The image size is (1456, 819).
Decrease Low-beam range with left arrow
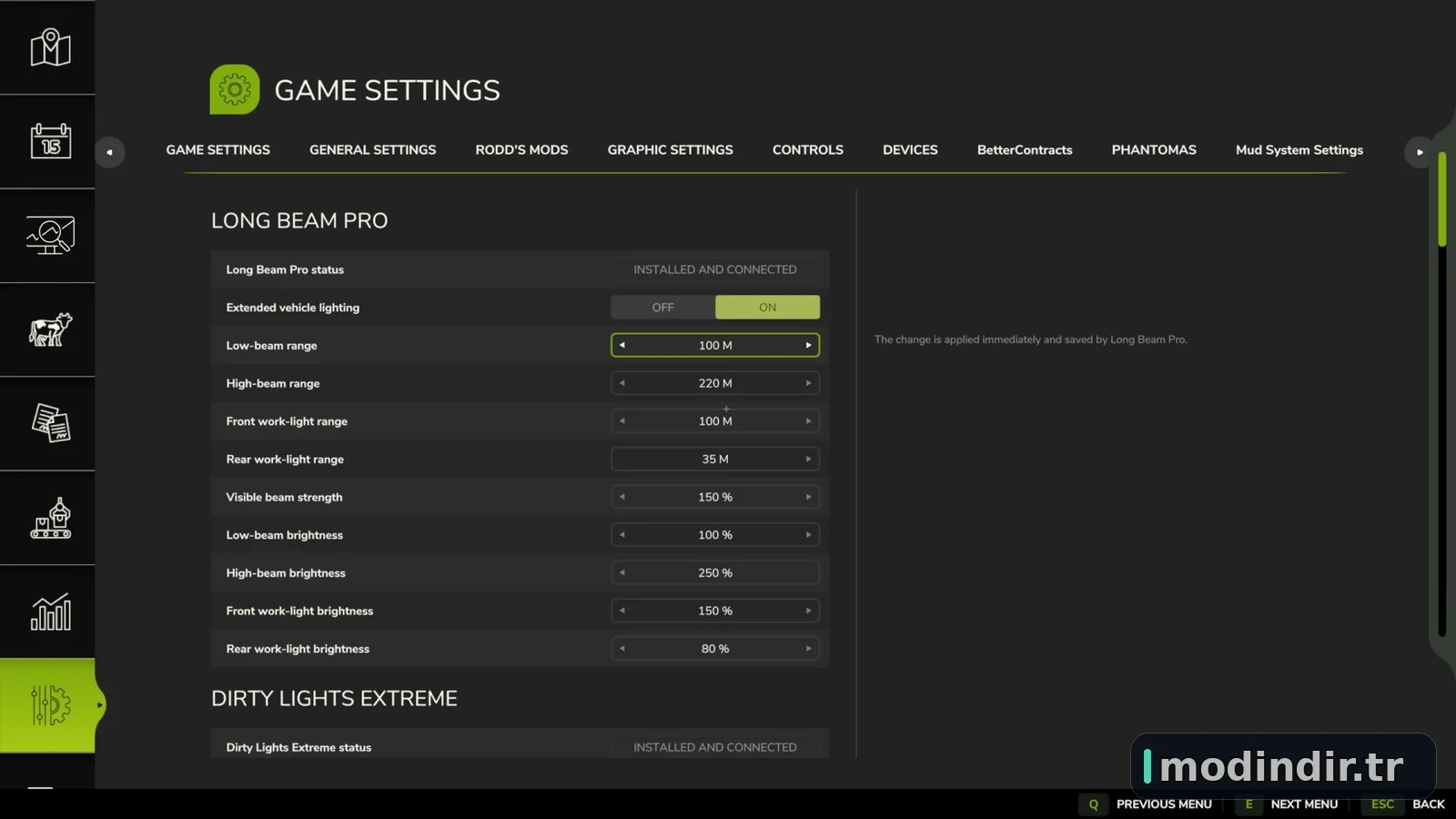(622, 345)
